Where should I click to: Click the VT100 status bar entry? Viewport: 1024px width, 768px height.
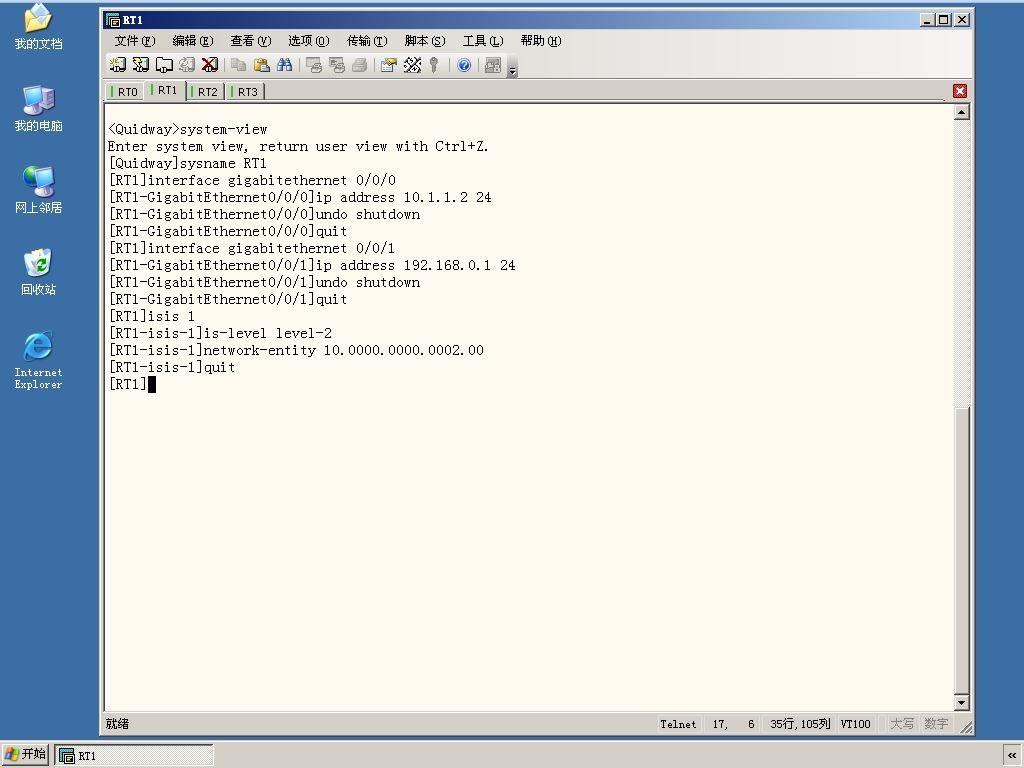pyautogui.click(x=856, y=724)
